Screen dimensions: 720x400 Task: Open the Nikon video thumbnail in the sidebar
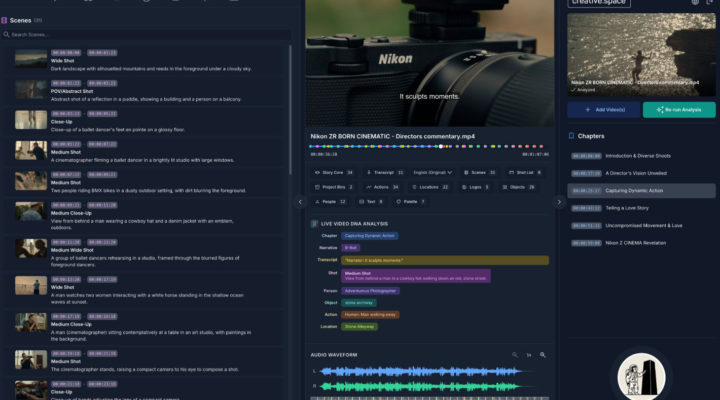pos(641,55)
